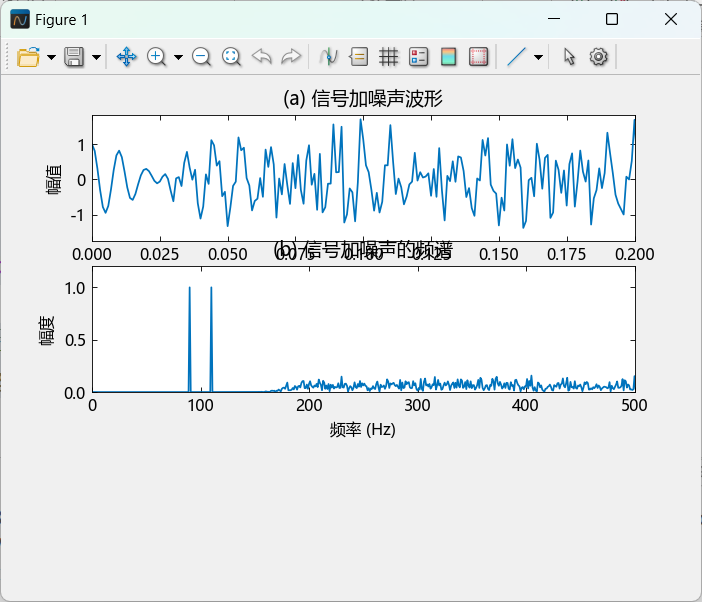
Task: Toggle the legend display icon
Action: [419, 57]
